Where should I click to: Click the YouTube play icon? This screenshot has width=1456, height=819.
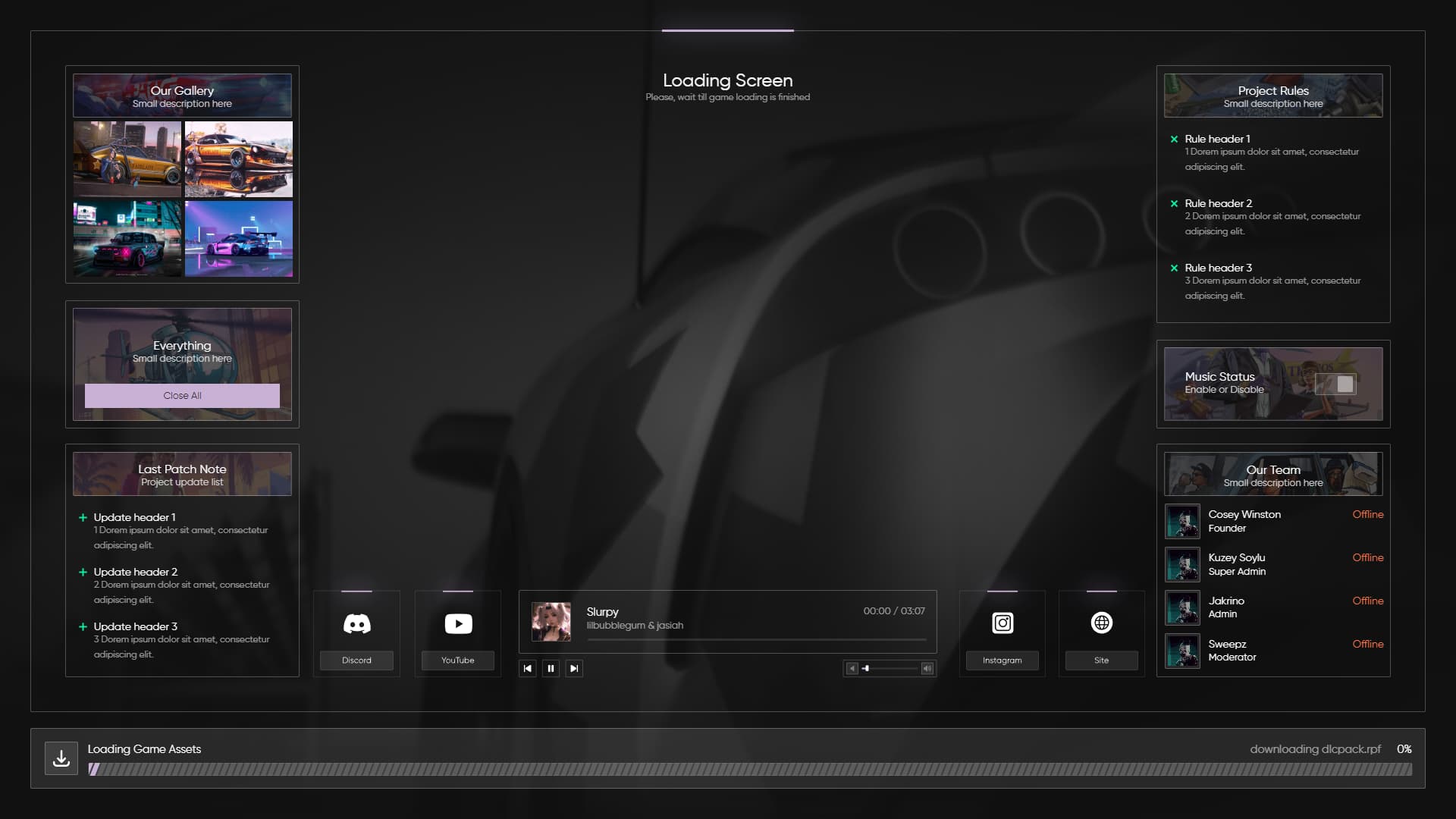click(x=457, y=623)
